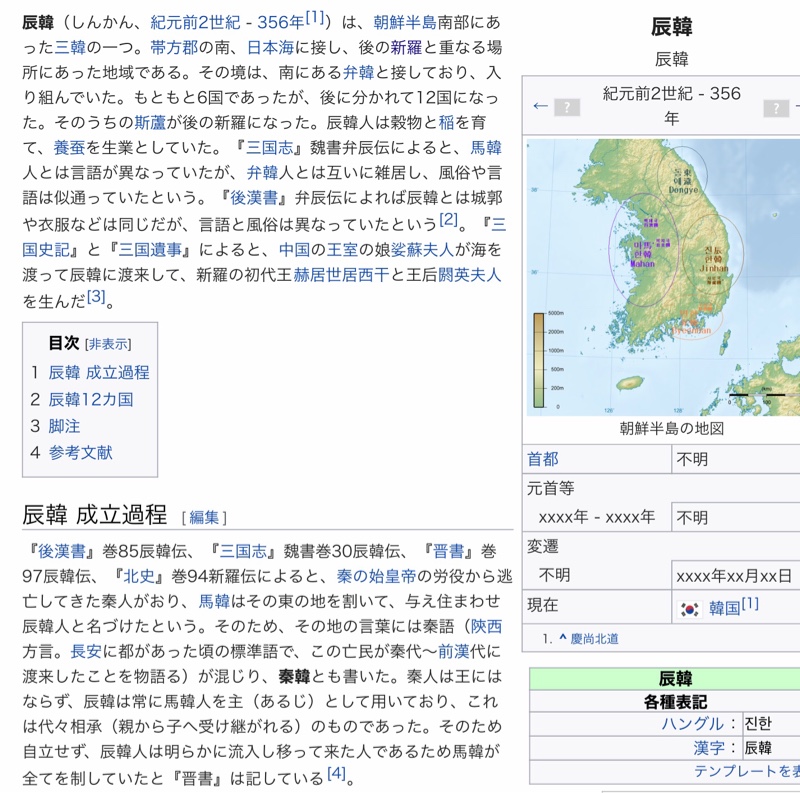Open 馬韓 link in 成立過程 section

(214, 601)
